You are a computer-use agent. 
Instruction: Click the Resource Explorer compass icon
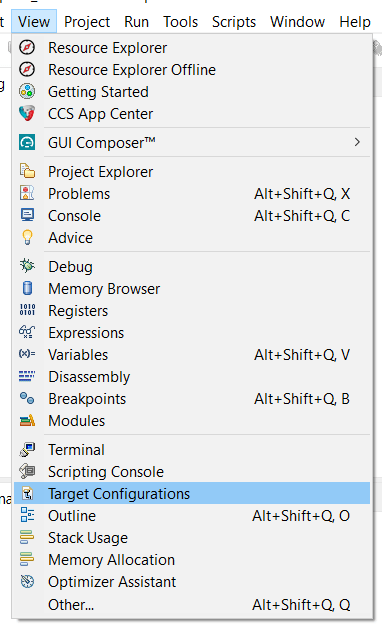click(x=27, y=48)
